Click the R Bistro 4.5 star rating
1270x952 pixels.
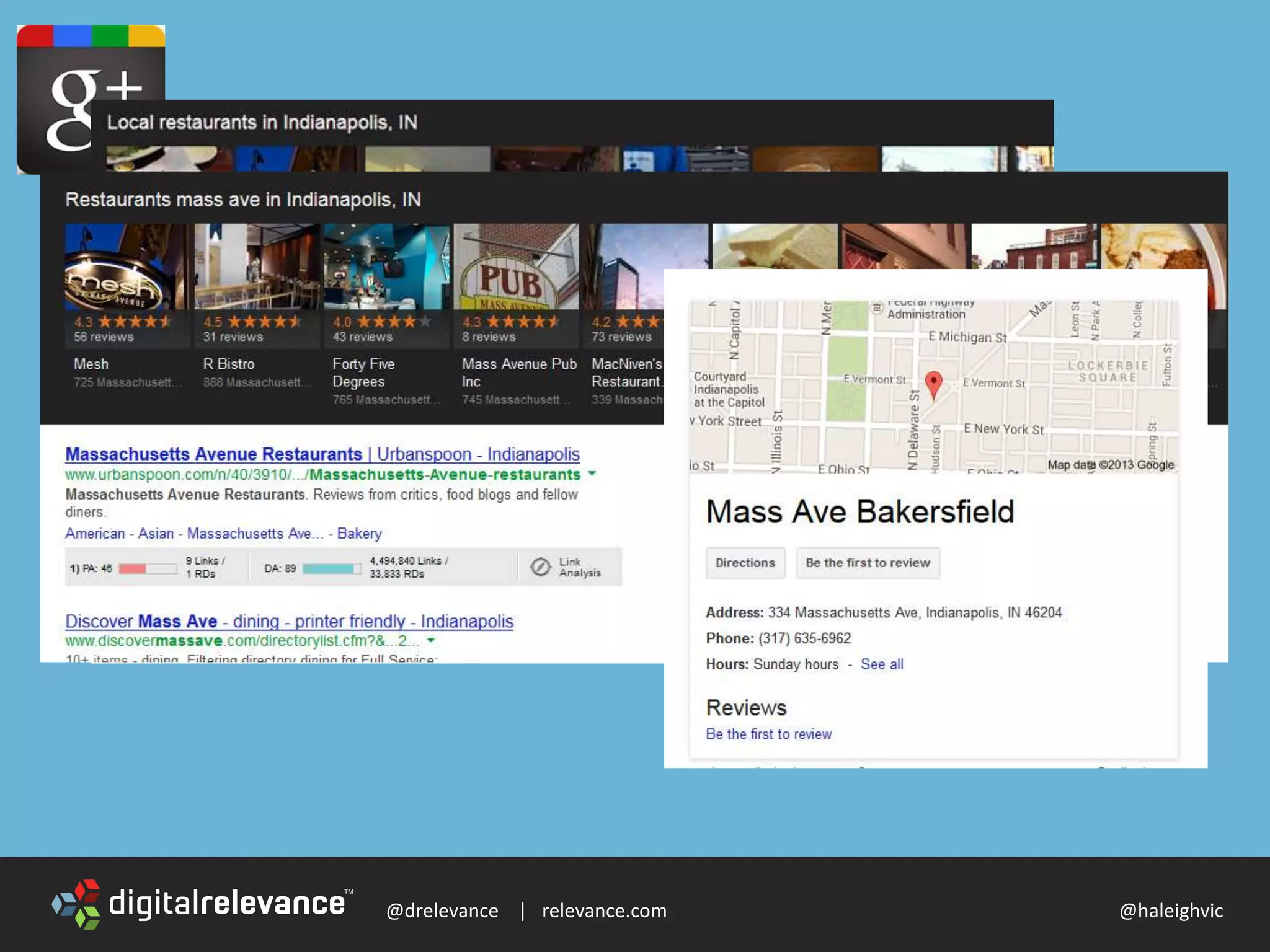(x=252, y=322)
